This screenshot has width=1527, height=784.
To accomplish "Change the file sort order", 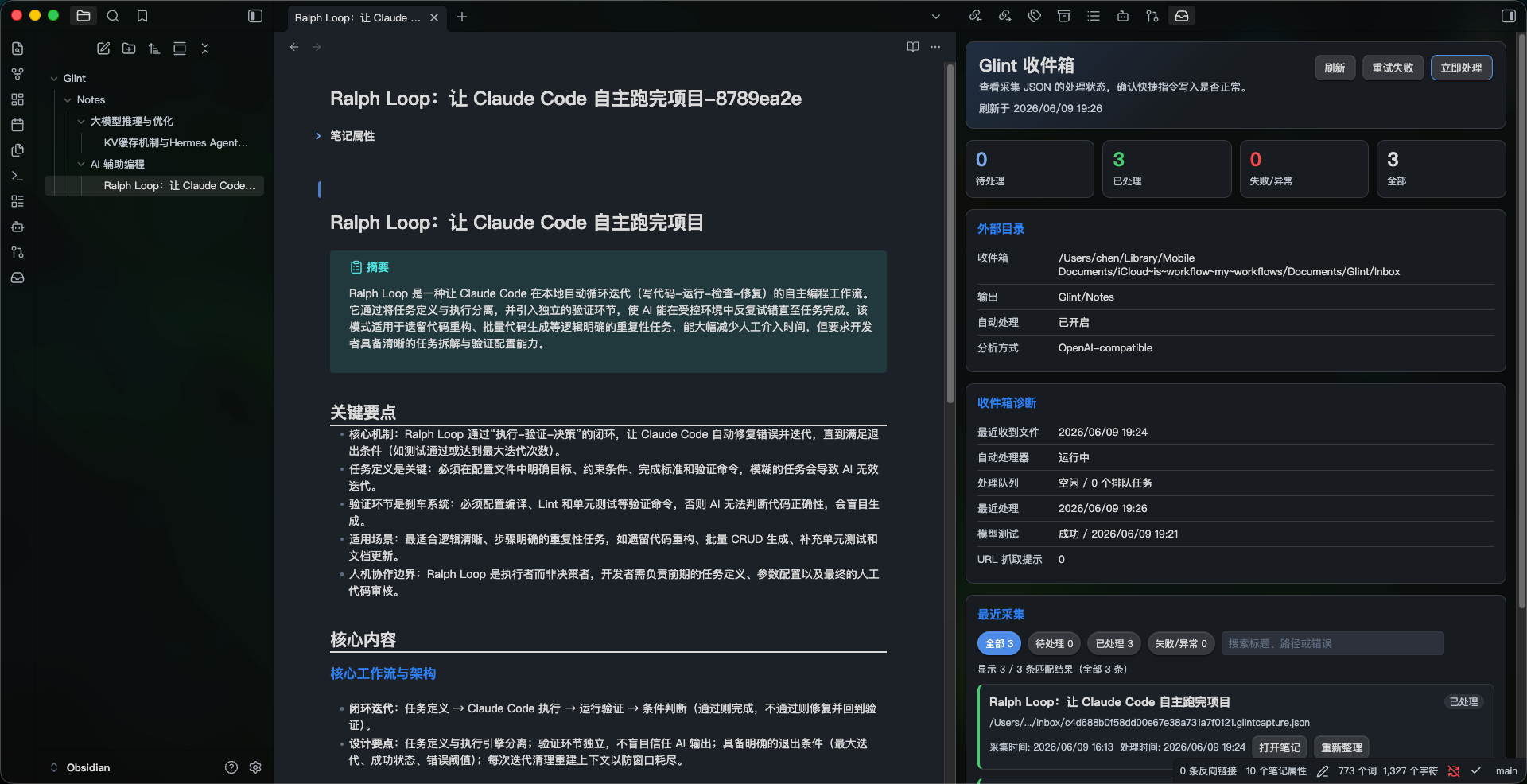I will 154,49.
